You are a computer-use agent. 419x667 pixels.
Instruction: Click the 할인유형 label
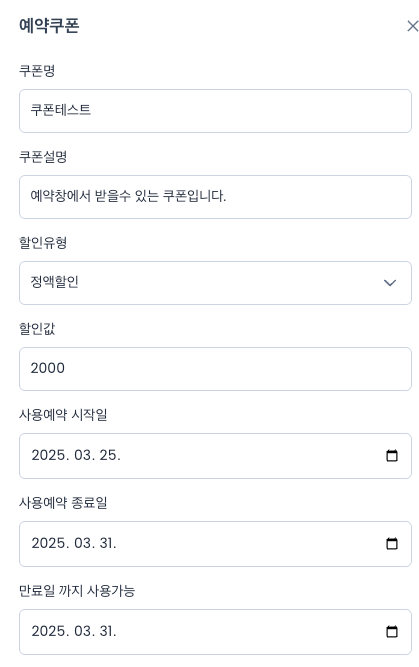tap(43, 242)
